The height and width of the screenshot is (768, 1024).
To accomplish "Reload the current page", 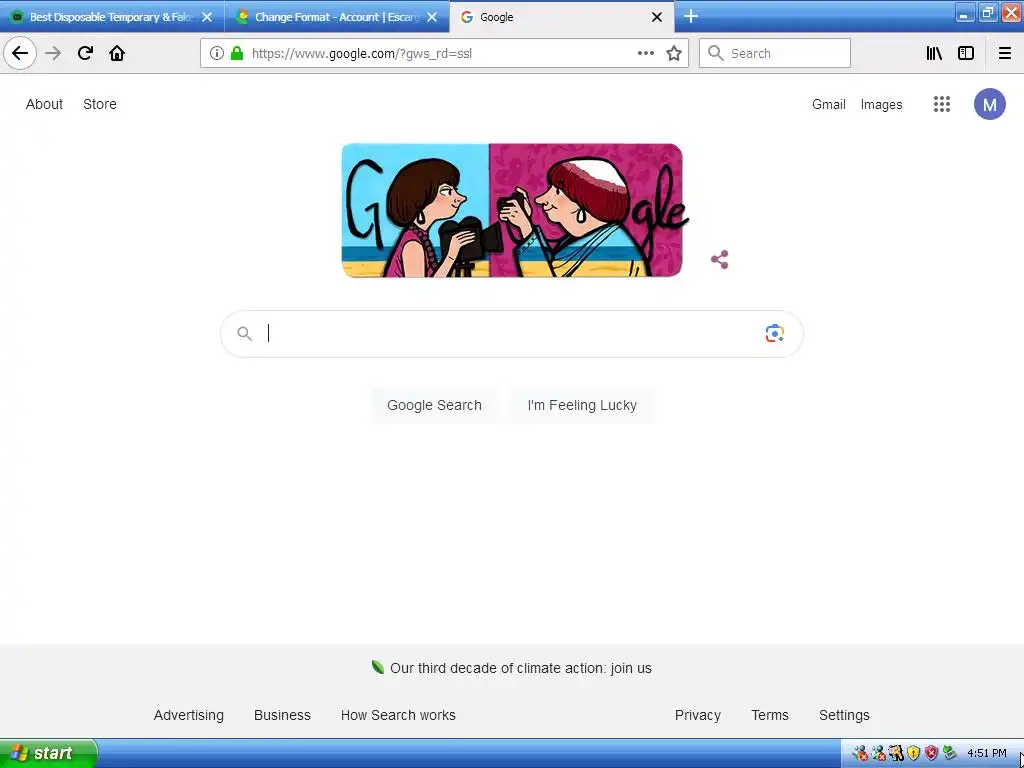I will (x=85, y=53).
